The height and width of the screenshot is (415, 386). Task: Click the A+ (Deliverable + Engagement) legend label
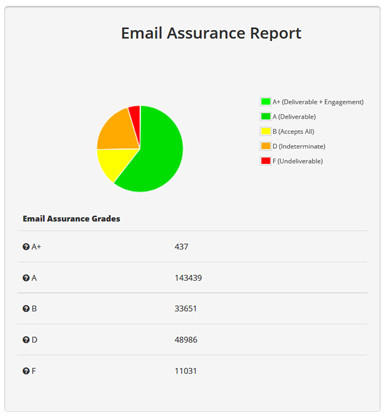click(x=318, y=102)
